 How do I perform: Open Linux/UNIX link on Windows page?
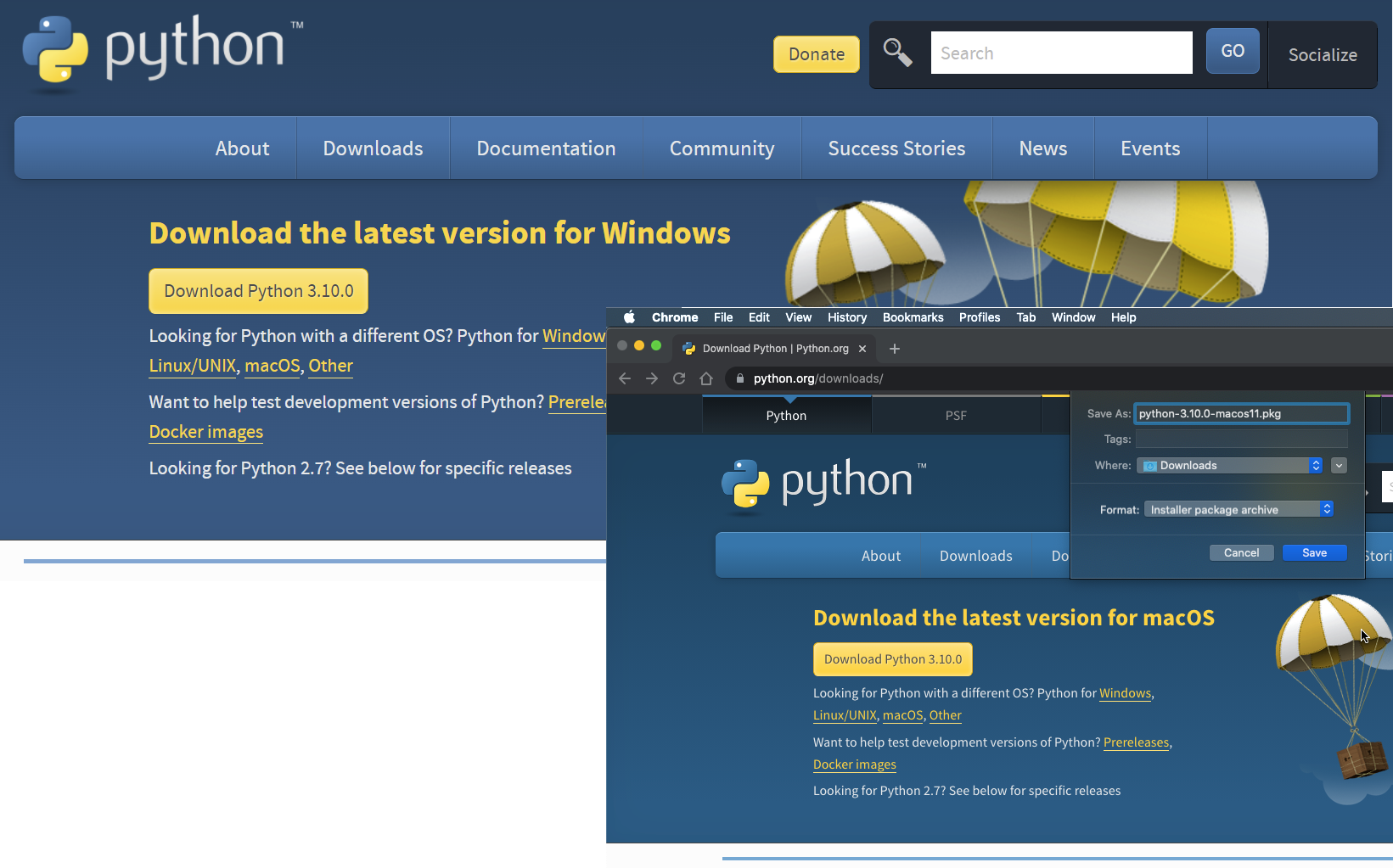[x=193, y=366]
